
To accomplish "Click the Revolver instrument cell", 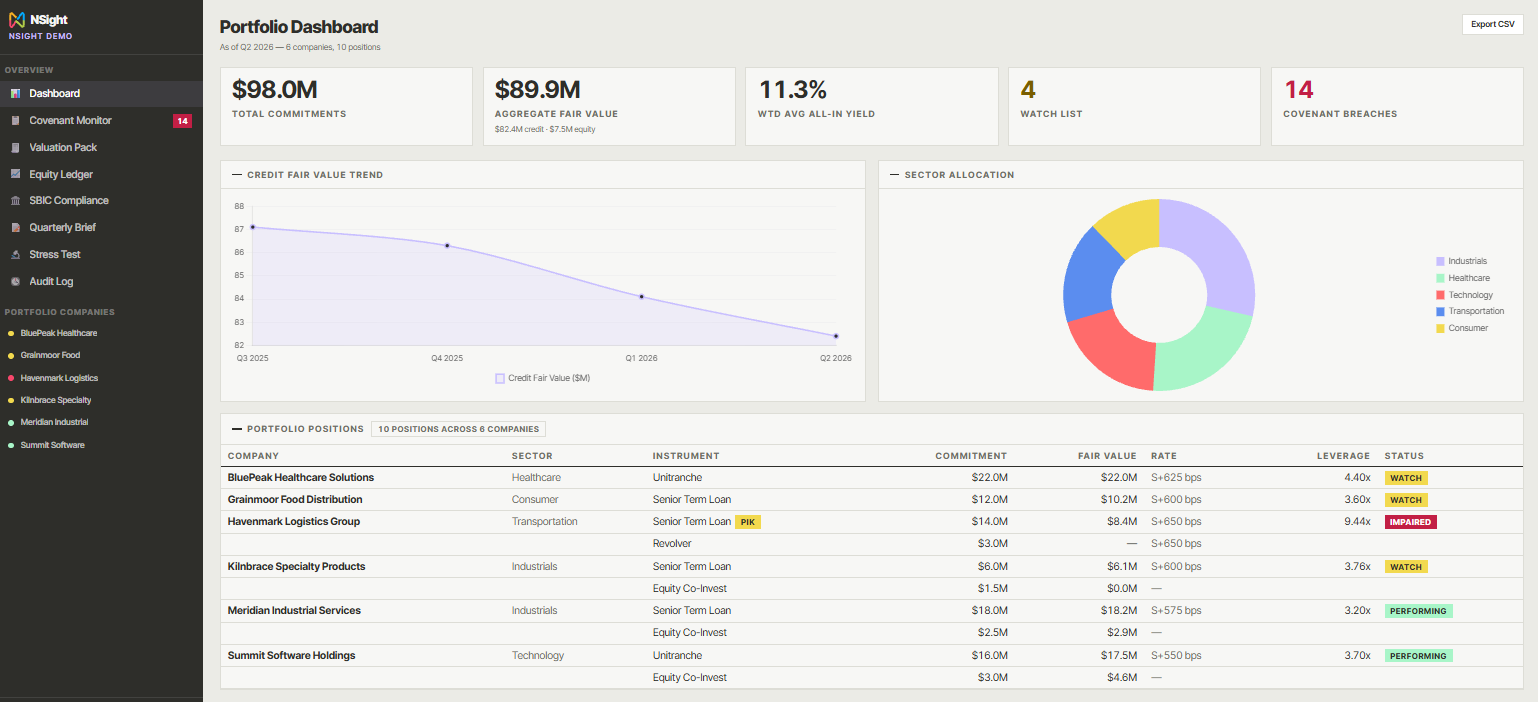I will tap(673, 544).
